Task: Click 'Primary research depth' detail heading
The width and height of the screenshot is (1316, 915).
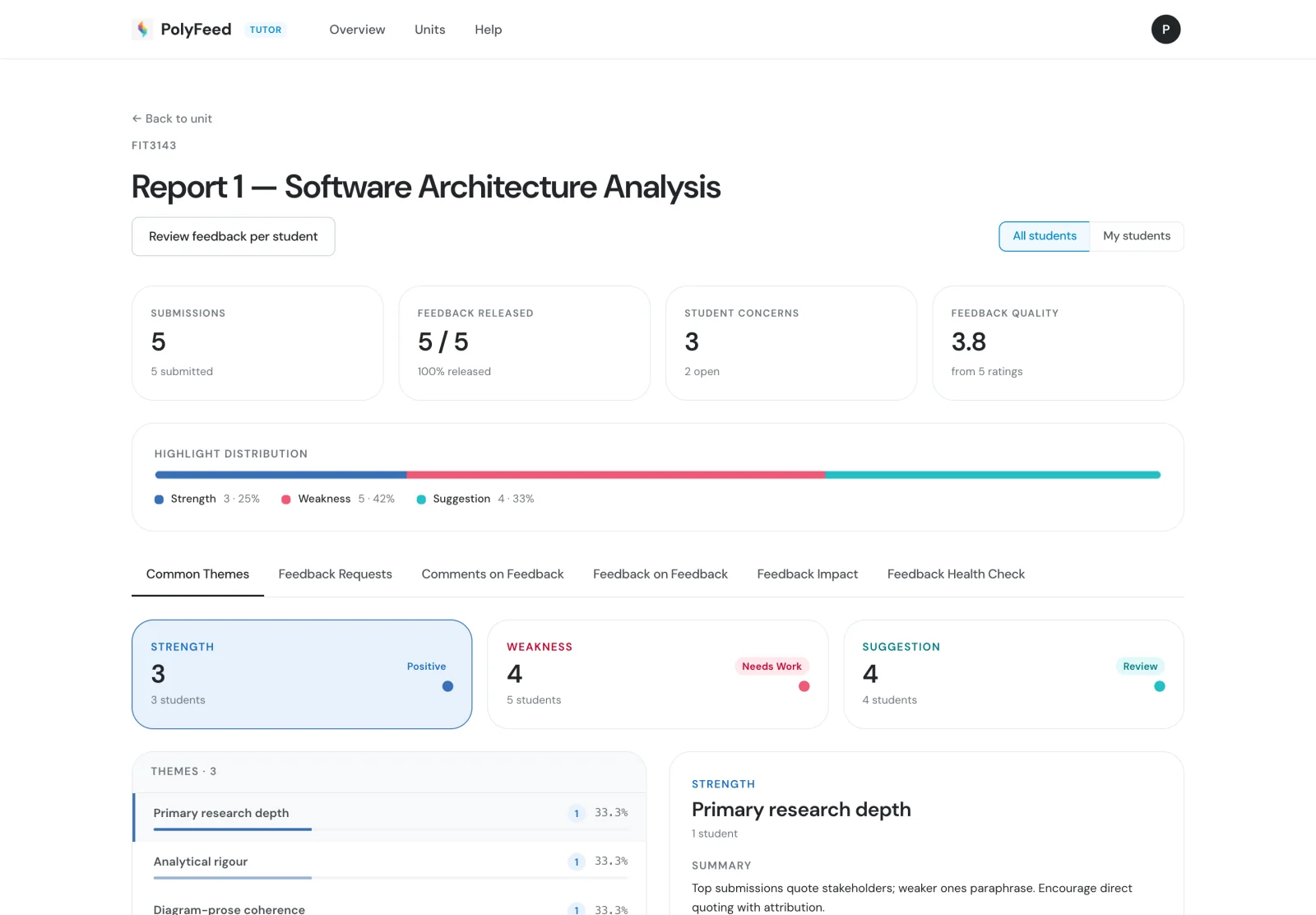Action: 801,810
